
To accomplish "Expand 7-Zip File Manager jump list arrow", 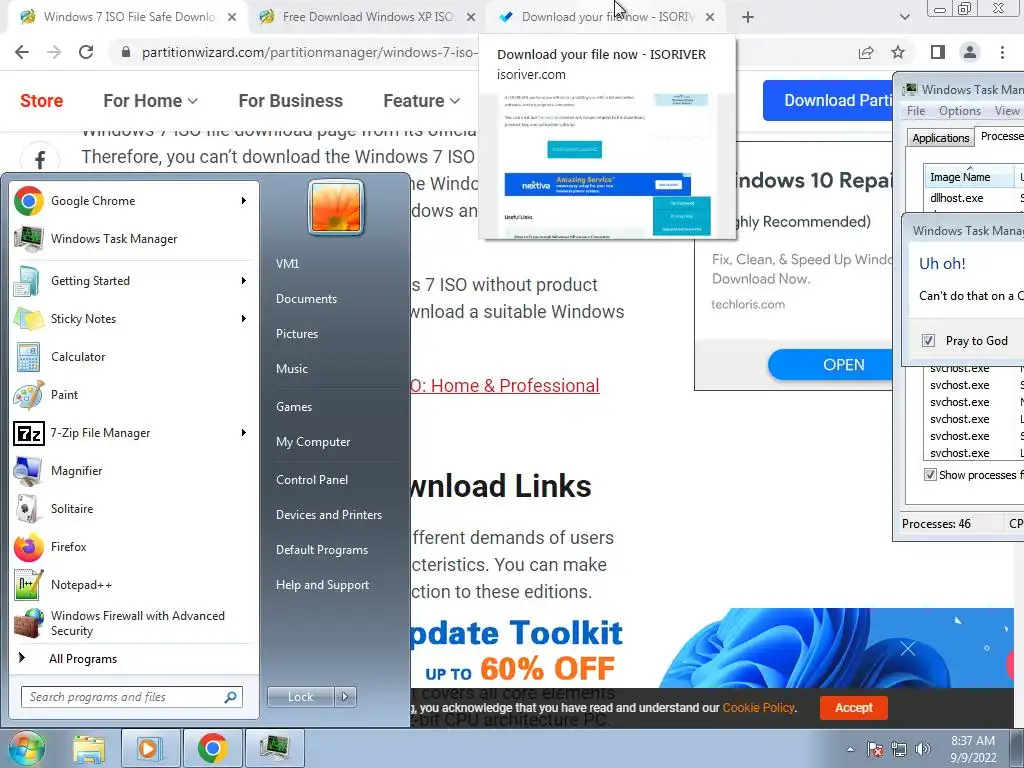I will pos(244,432).
